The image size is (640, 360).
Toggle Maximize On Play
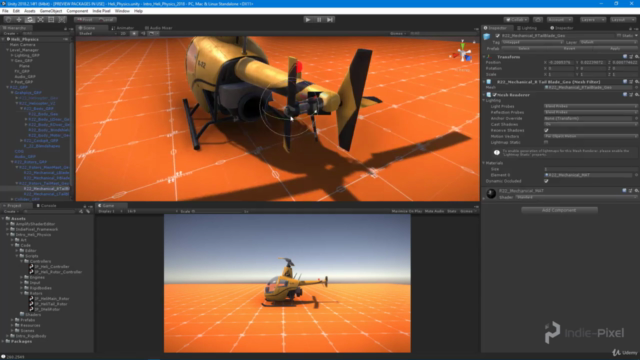(x=407, y=211)
